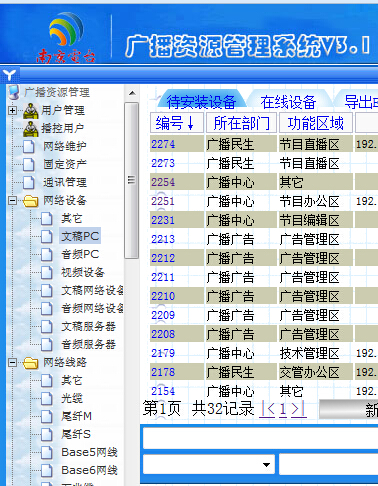Open record number 2179
This screenshot has width=378, height=486.
pyautogui.click(x=163, y=353)
